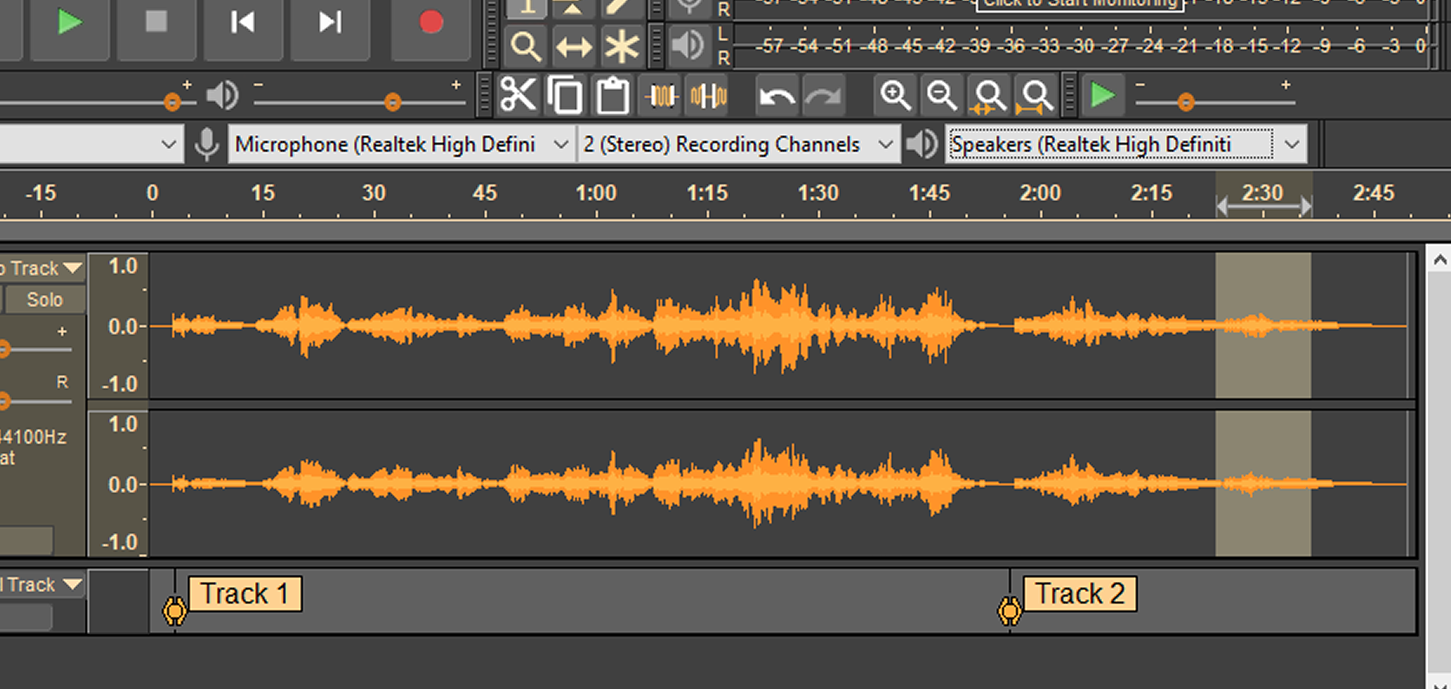Open the label track dropdown menu
This screenshot has height=689, width=1451.
click(42, 585)
